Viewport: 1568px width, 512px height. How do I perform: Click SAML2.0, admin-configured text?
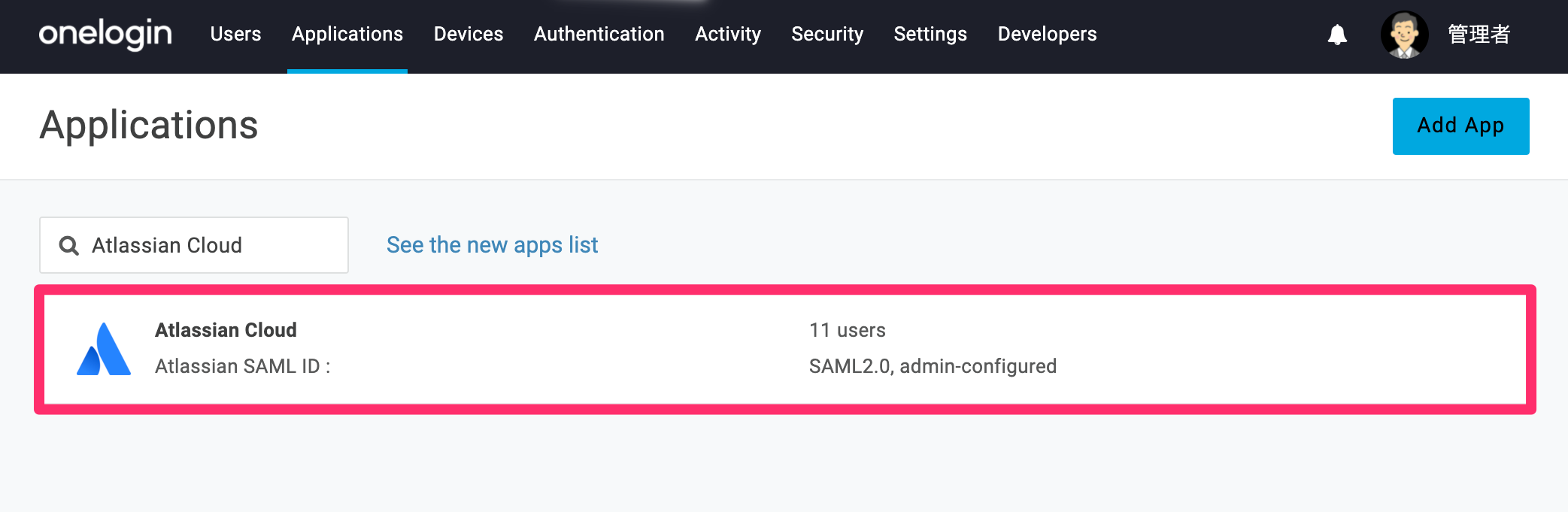[x=933, y=366]
